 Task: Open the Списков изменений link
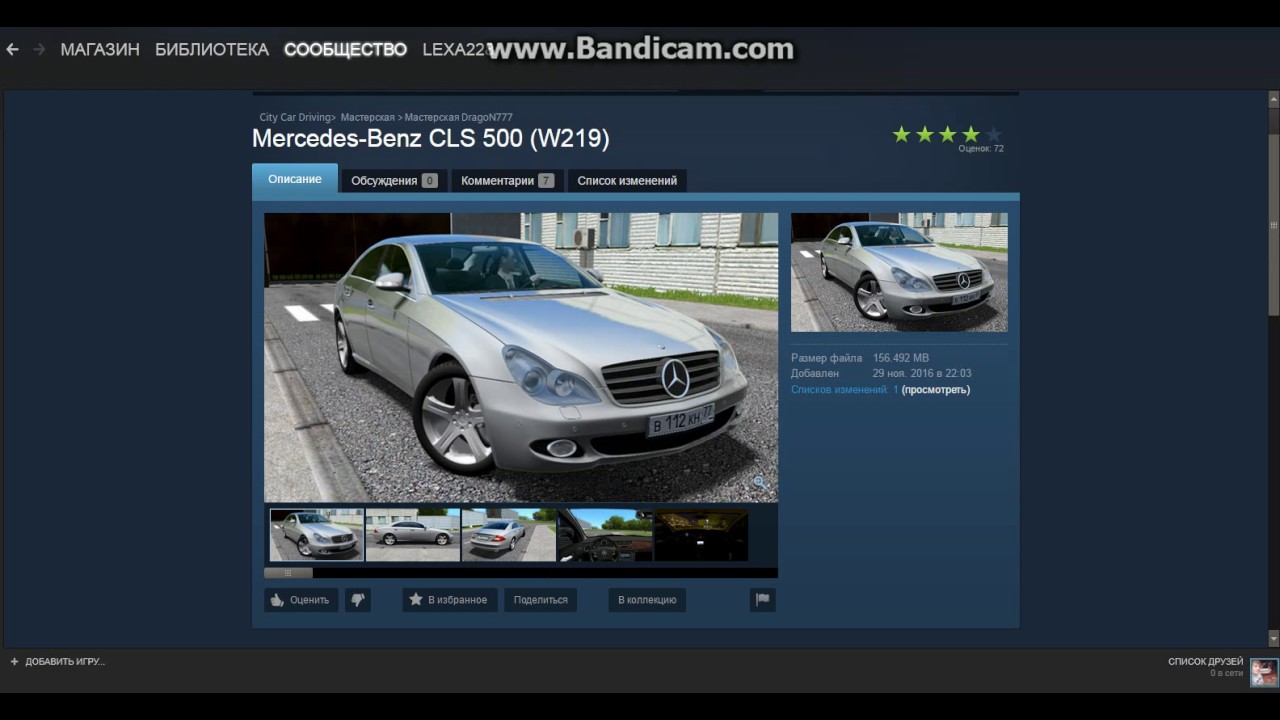[845, 390]
